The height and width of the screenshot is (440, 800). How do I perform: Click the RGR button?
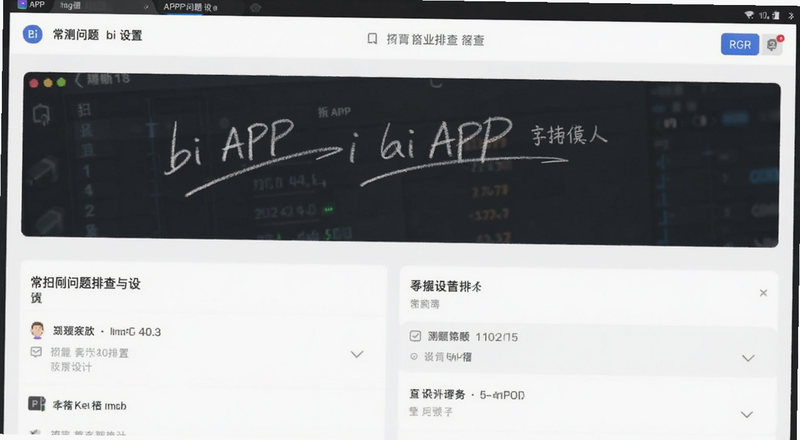coord(740,44)
